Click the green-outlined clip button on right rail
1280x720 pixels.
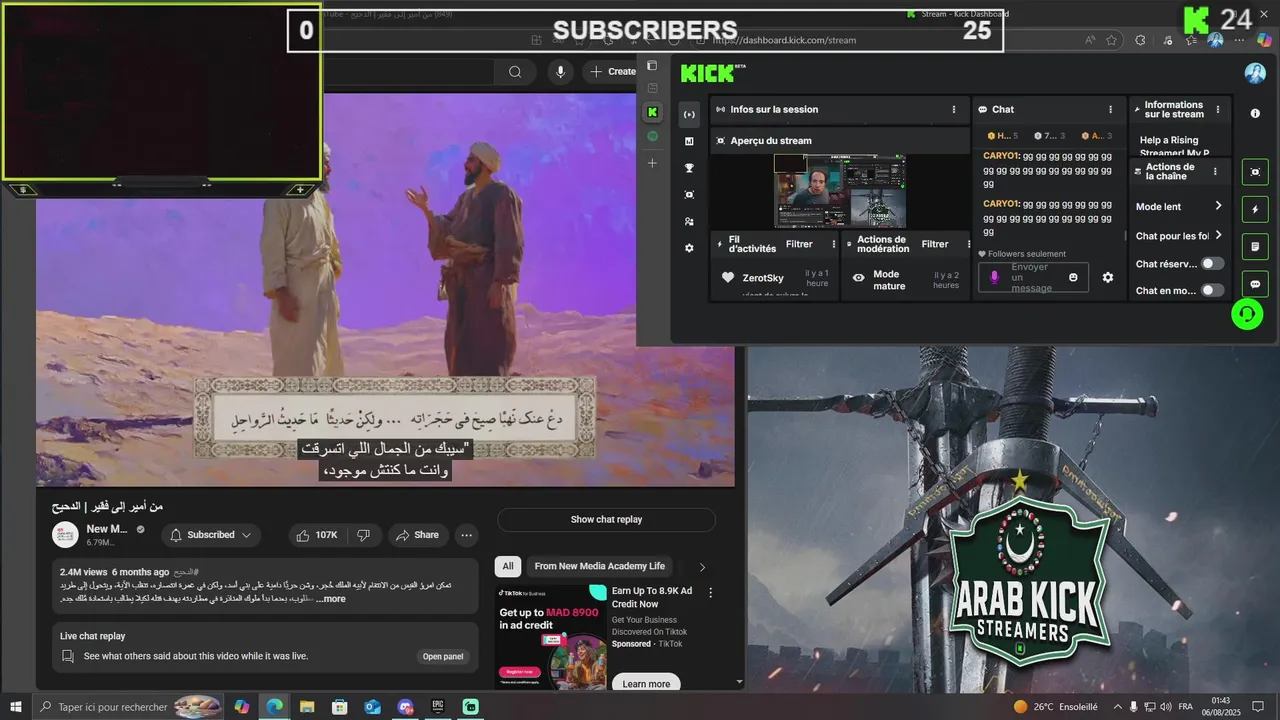coord(1255,171)
